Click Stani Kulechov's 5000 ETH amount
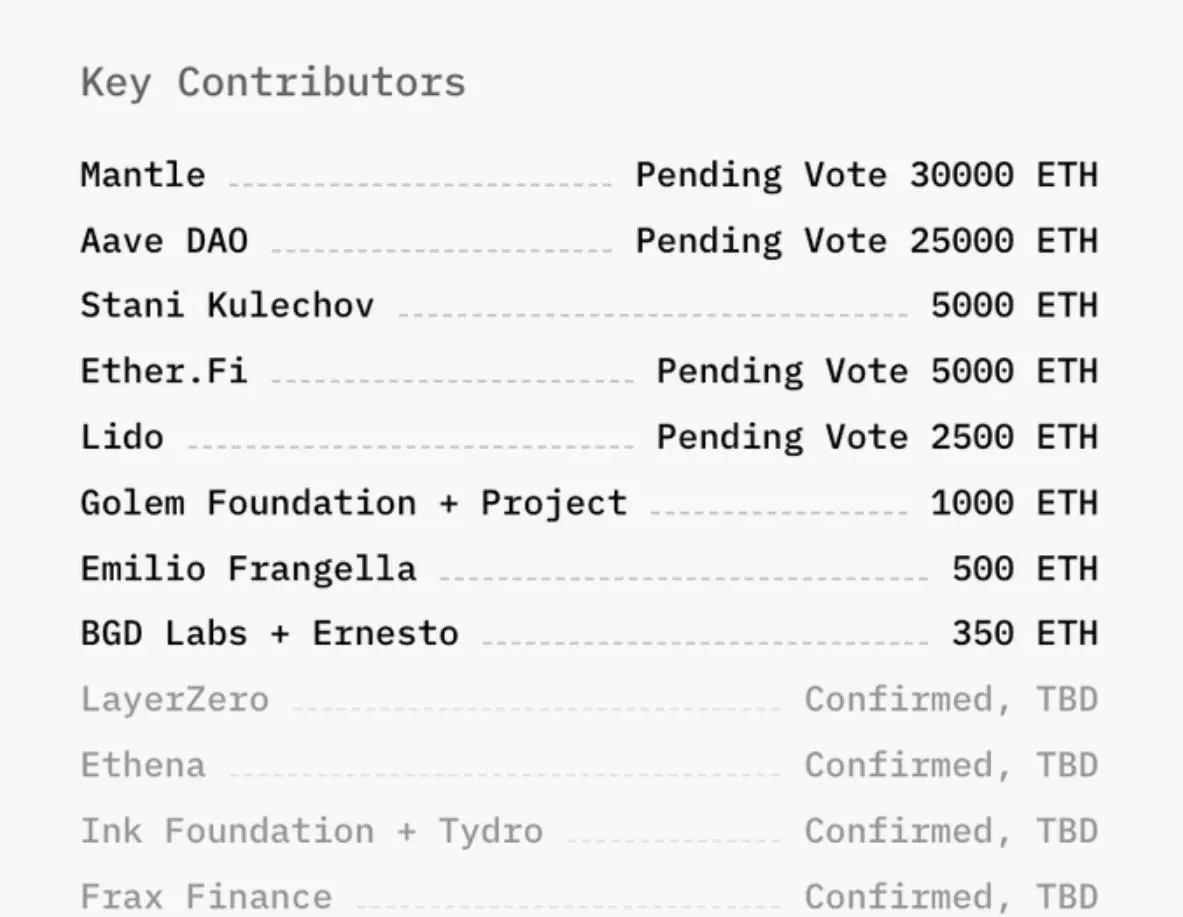This screenshot has height=917, width=1183. [1014, 306]
